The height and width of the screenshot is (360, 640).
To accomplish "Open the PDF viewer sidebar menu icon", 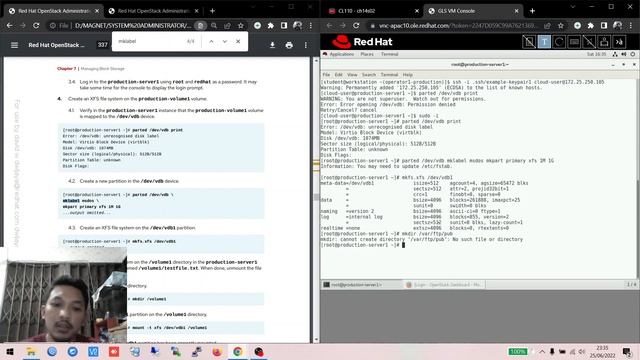I will point(14,45).
